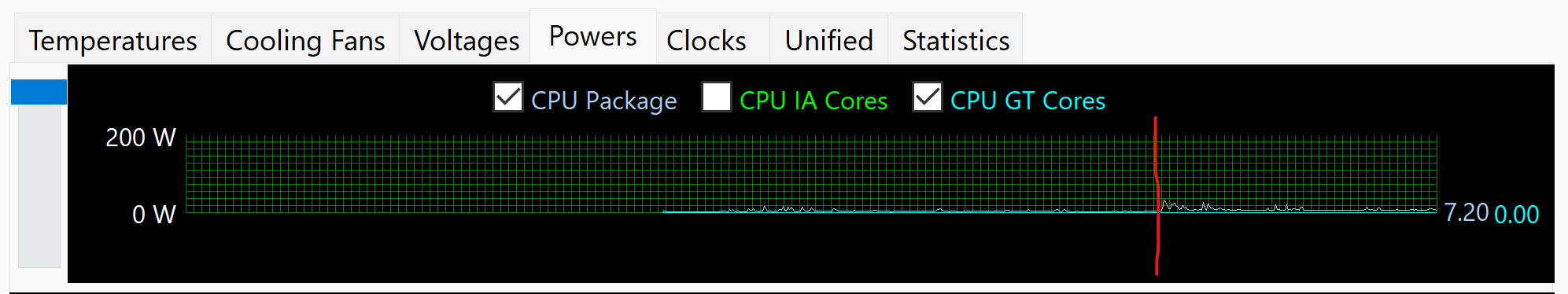The image size is (1568, 294).
Task: Click the cyan 0.00 GT Cores readout
Action: click(1516, 214)
